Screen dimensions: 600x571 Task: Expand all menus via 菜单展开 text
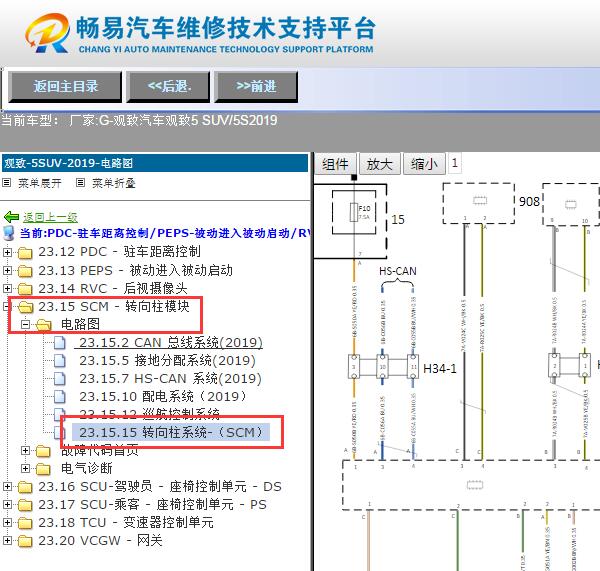click(40, 183)
